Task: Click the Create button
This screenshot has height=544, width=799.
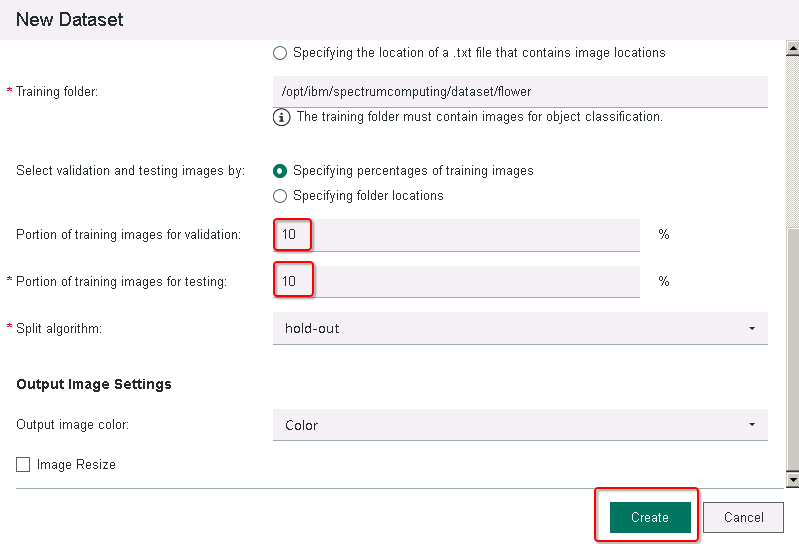Action: (650, 518)
